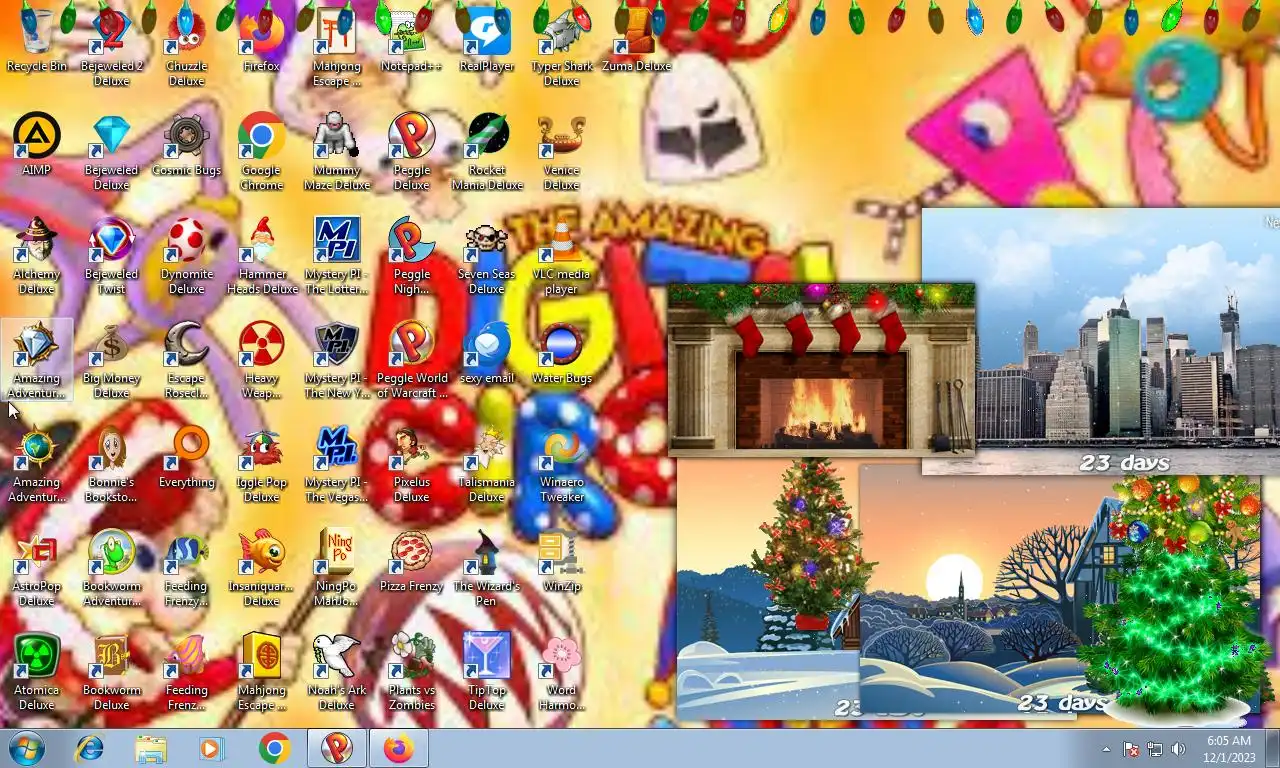This screenshot has height=768, width=1280.
Task: Select the Bonnie's Bookstore icon
Action: tap(111, 464)
